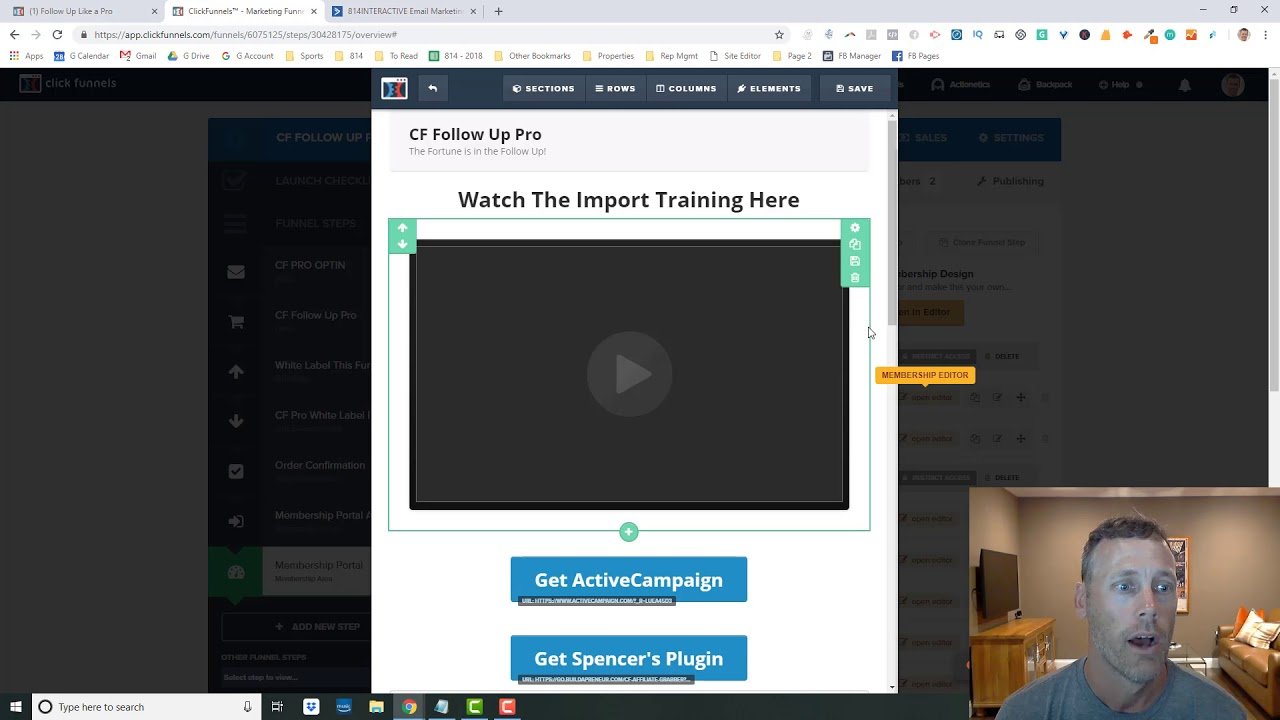Select the Watch The Import Training headline
Viewport: 1280px width, 720px height.
[629, 200]
